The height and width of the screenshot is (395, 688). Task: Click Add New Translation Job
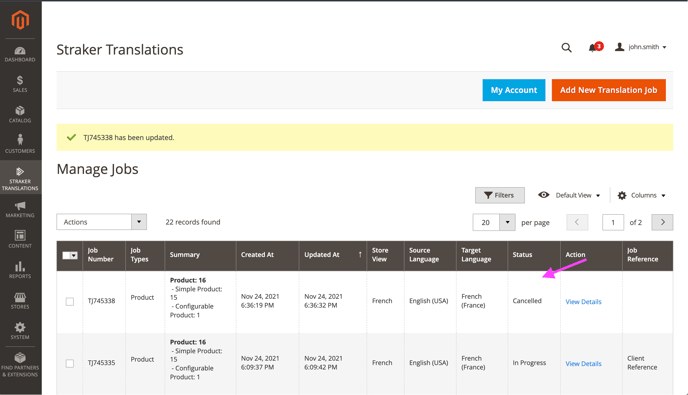(x=609, y=90)
